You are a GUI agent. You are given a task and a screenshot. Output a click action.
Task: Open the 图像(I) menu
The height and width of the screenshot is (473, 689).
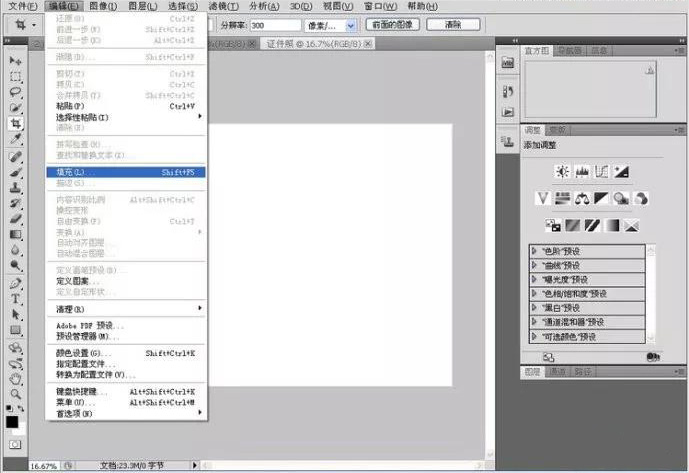click(x=104, y=6)
